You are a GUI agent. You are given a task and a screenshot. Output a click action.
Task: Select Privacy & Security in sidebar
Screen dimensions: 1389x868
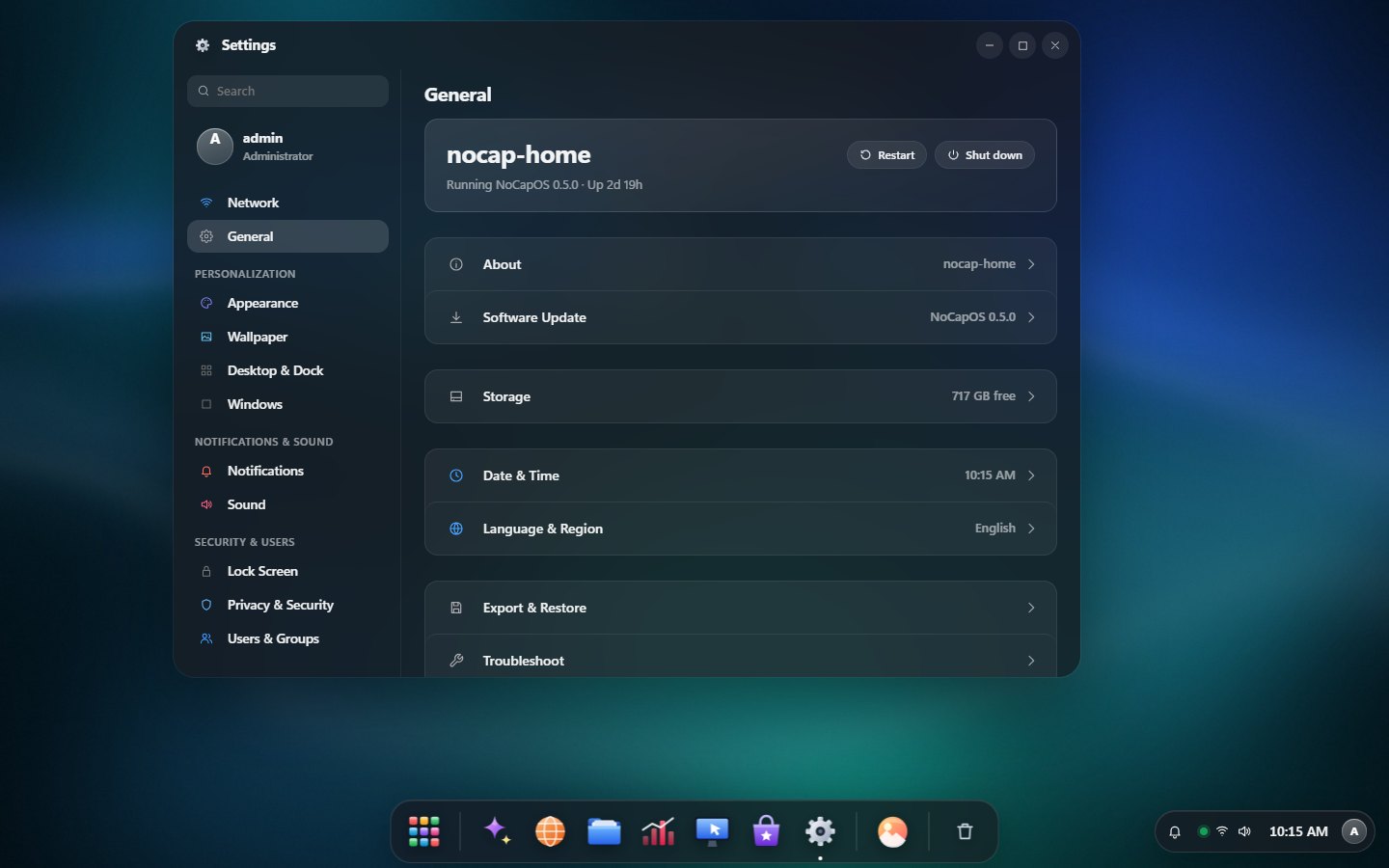pyautogui.click(x=287, y=605)
